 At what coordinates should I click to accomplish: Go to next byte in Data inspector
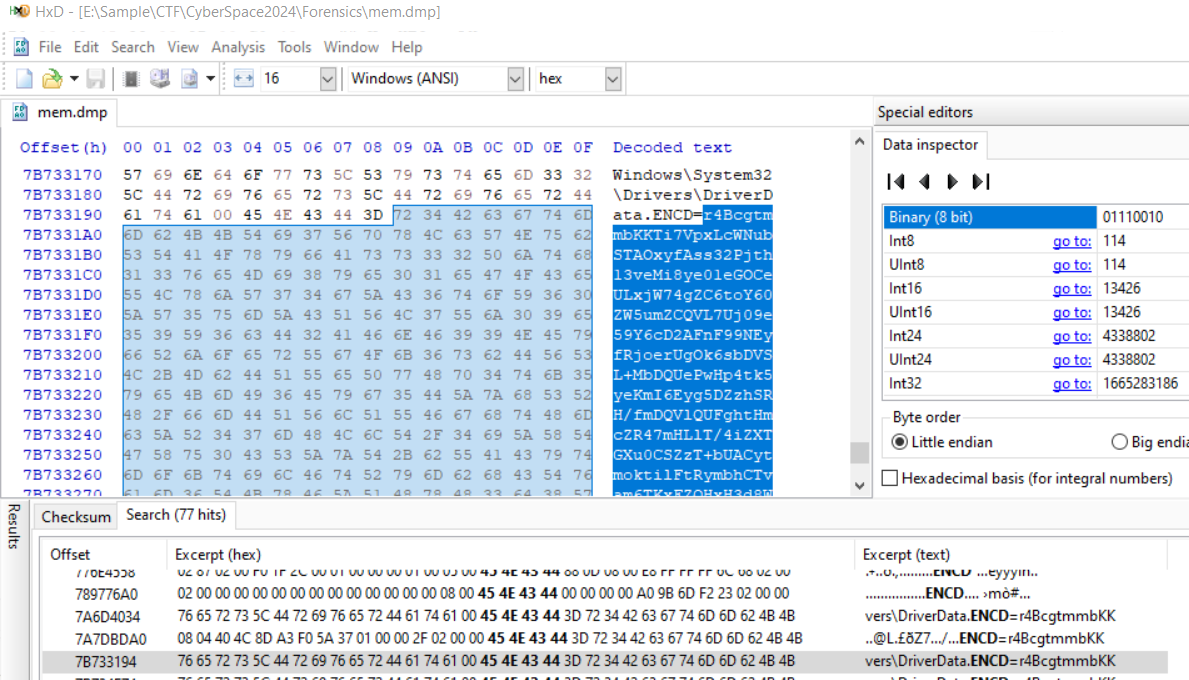(952, 181)
